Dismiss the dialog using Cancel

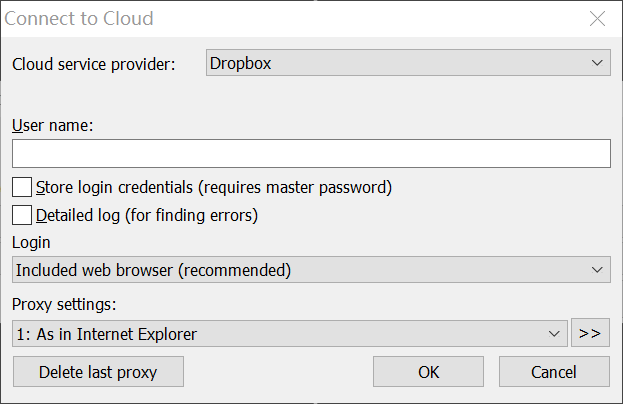554,372
